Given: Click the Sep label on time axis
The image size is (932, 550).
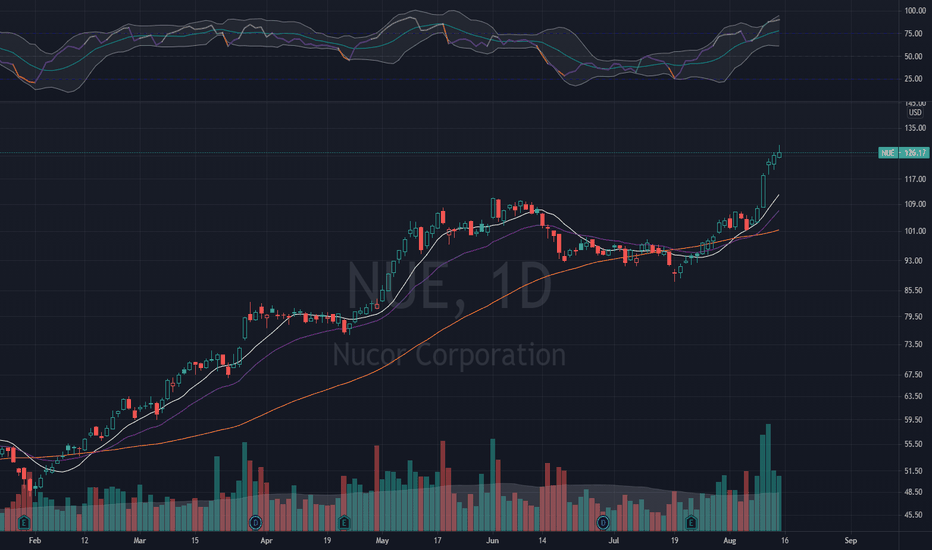Looking at the screenshot, I should click(x=851, y=540).
